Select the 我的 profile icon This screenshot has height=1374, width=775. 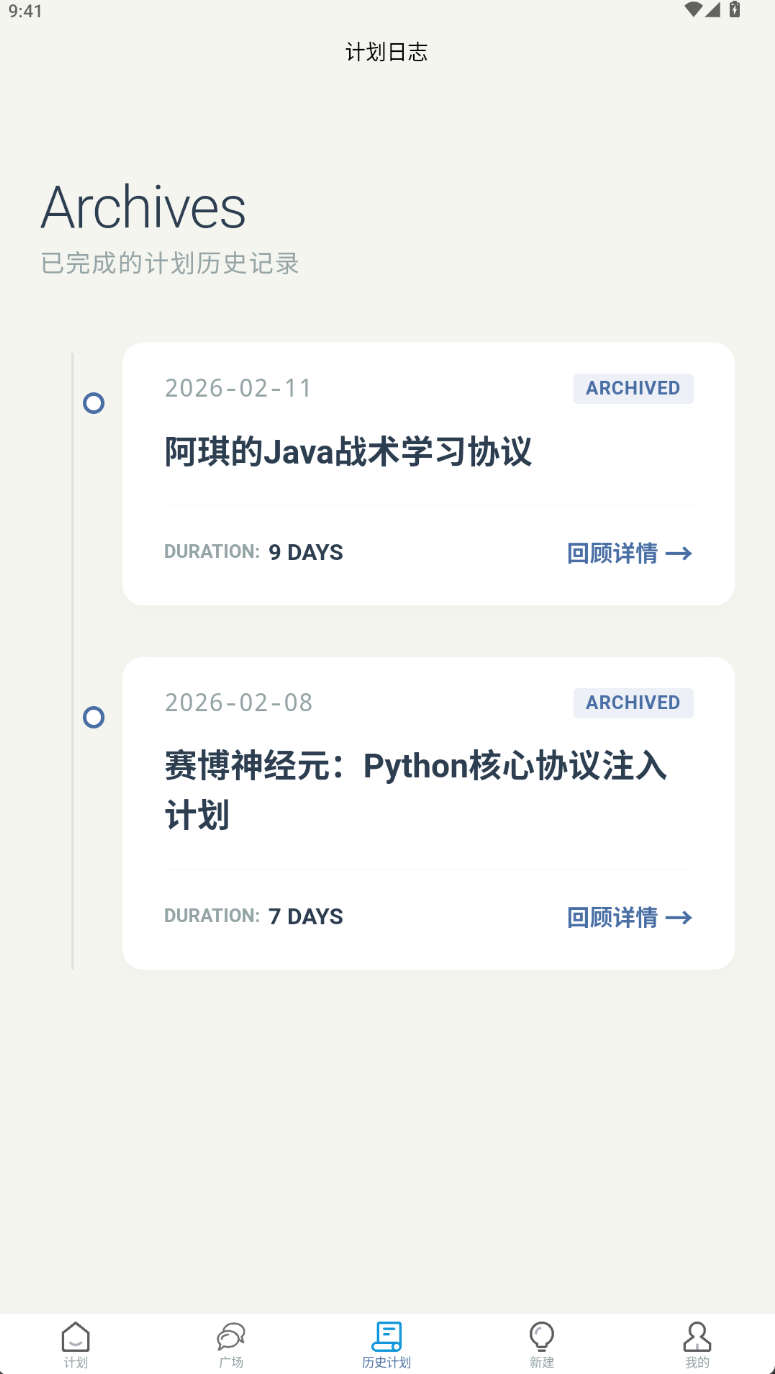point(697,1336)
